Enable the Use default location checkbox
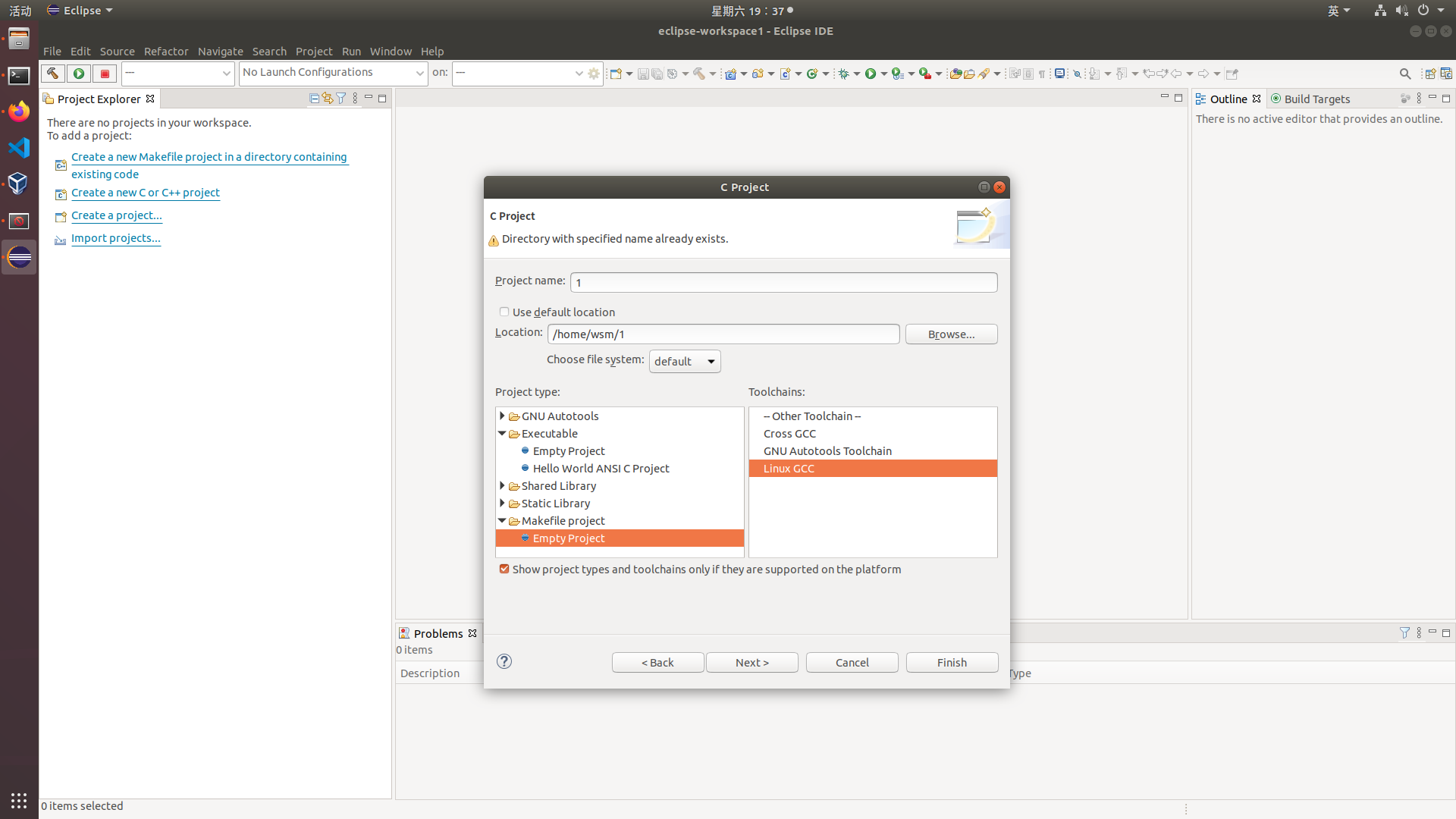This screenshot has width=1456, height=819. tap(504, 312)
